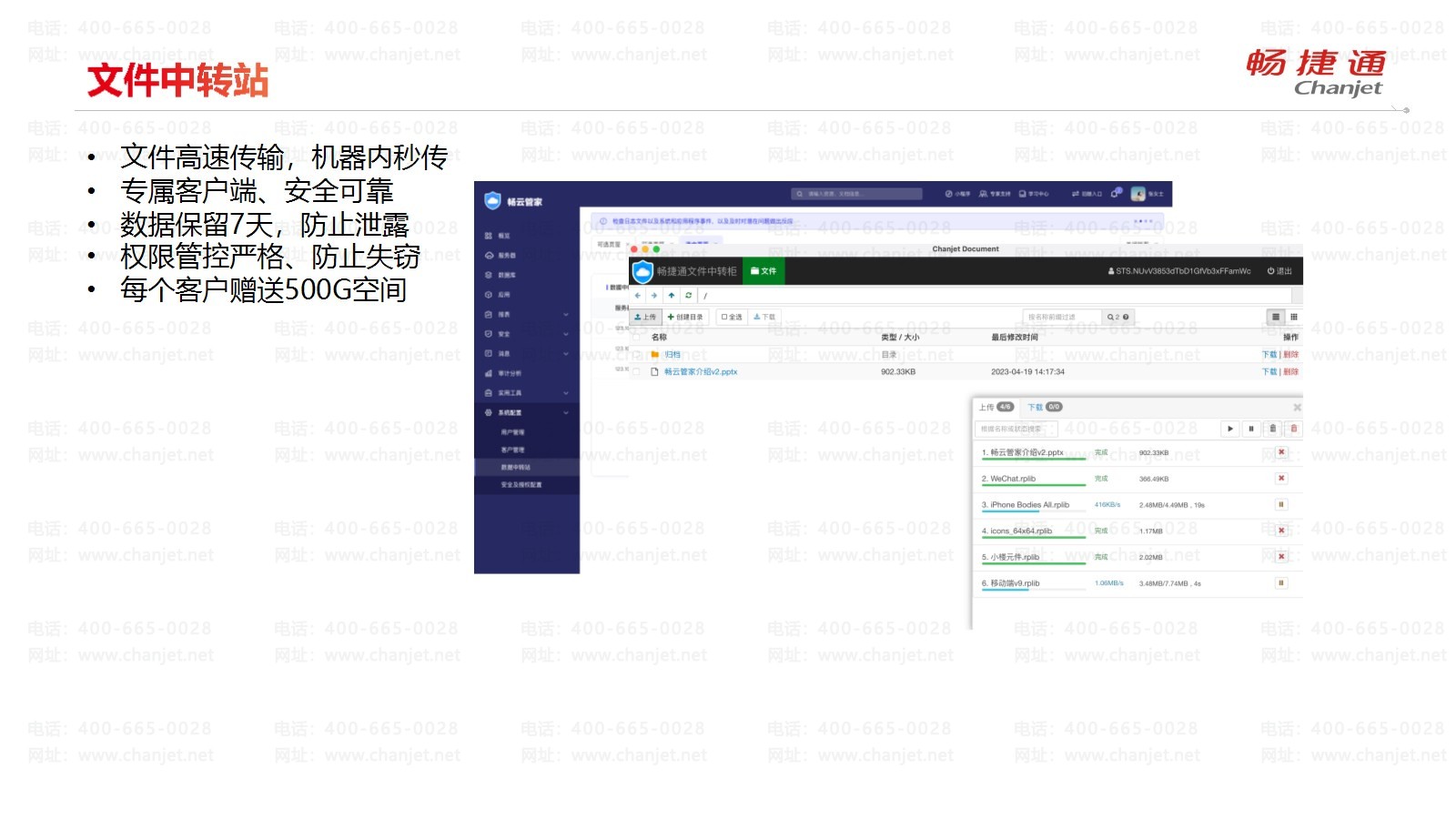Click the 畅云管家 logo in background window
The height and width of the screenshot is (819, 1456).
513,201
